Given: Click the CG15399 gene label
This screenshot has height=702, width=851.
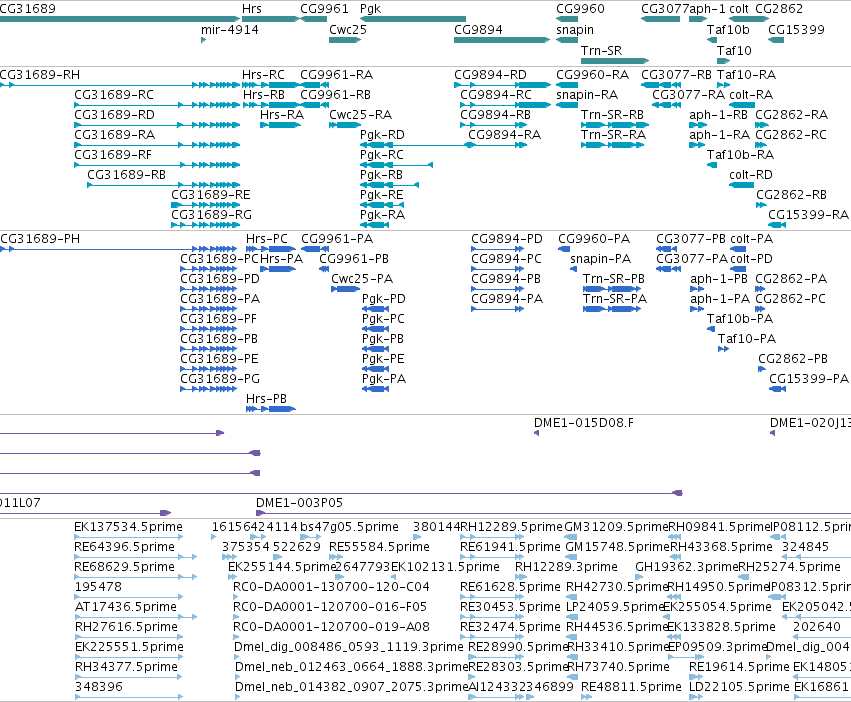Looking at the screenshot, I should click(x=796, y=30).
